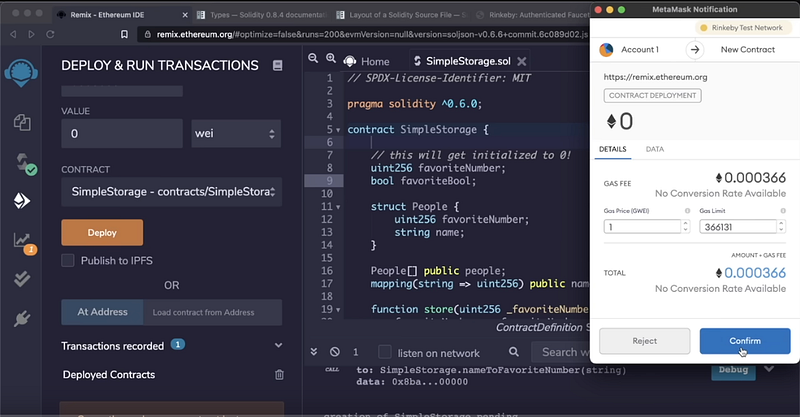Image resolution: width=800 pixels, height=417 pixels.
Task: Open Remix home logo icon in sidebar
Action: (x=21, y=72)
